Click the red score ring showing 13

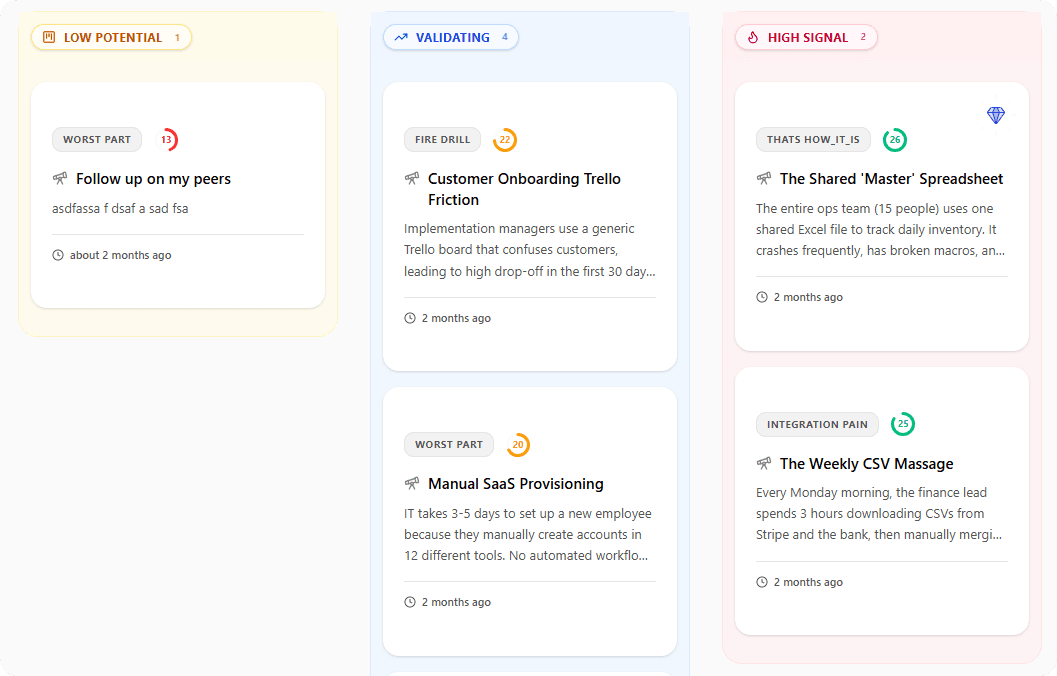coord(167,140)
